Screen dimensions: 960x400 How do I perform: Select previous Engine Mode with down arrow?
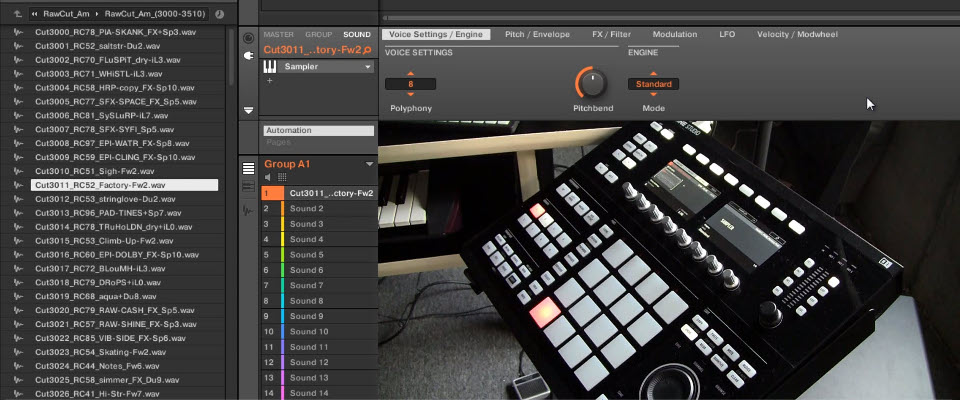[653, 94]
